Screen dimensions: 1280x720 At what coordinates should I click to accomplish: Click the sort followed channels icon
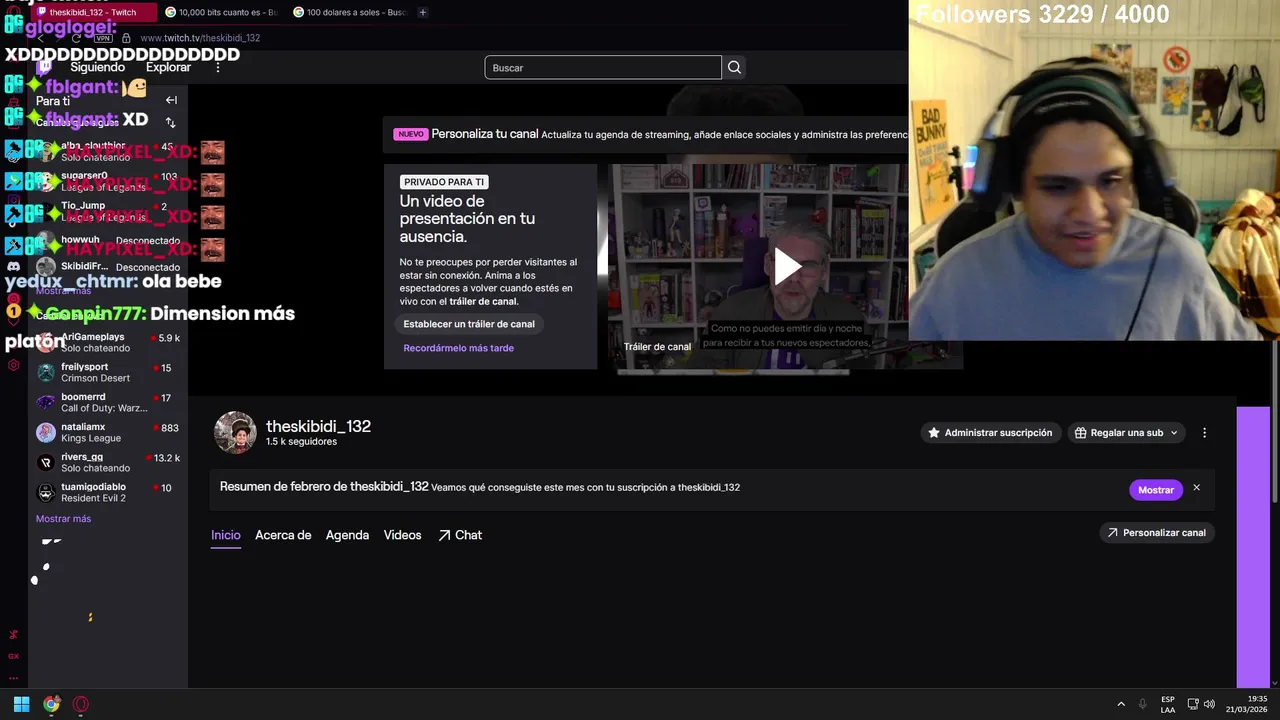pyautogui.click(x=170, y=122)
